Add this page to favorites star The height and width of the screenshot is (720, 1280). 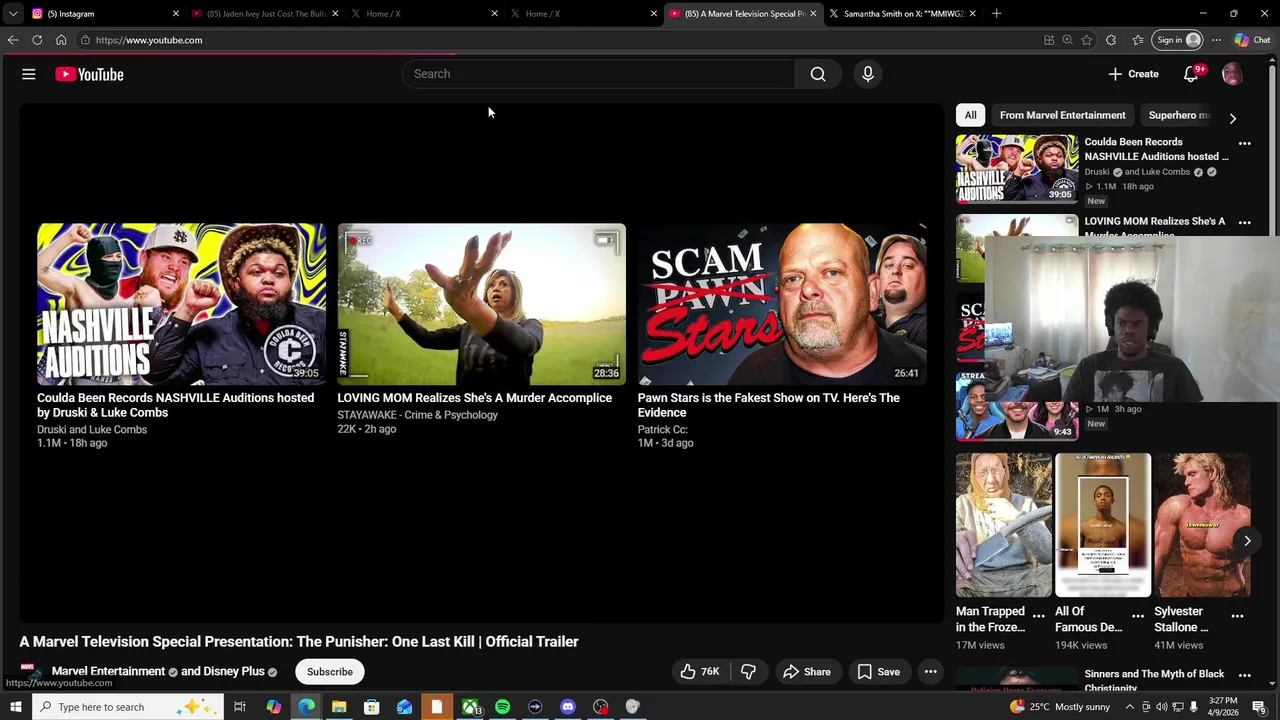tap(1087, 40)
